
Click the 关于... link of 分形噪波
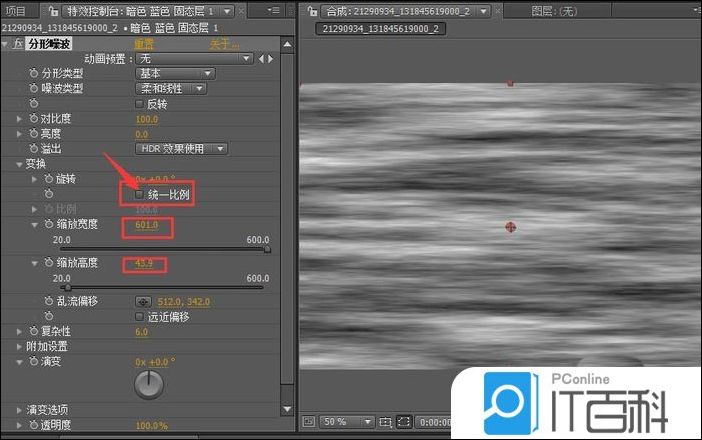click(x=224, y=44)
